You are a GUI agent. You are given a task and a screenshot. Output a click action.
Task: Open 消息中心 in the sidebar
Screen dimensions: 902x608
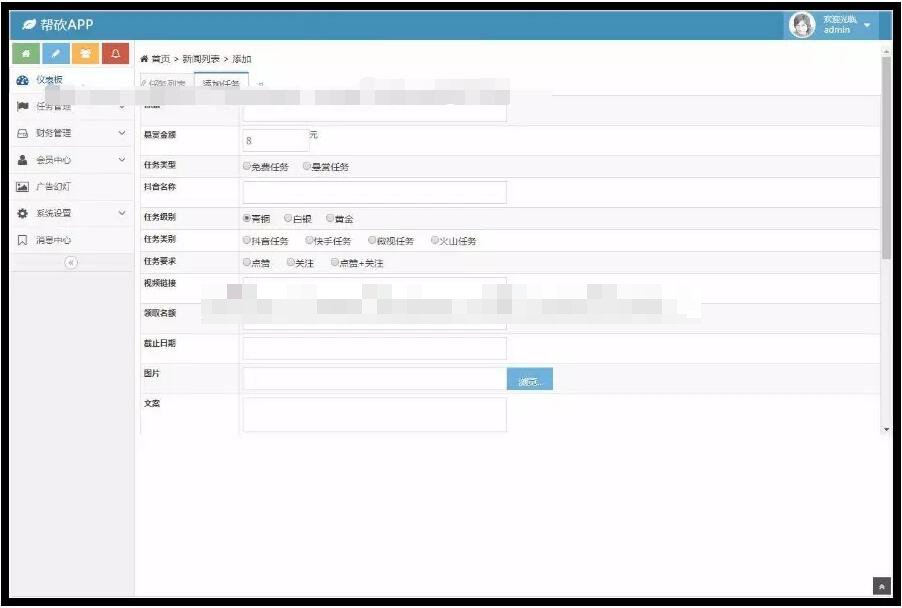click(x=52, y=240)
